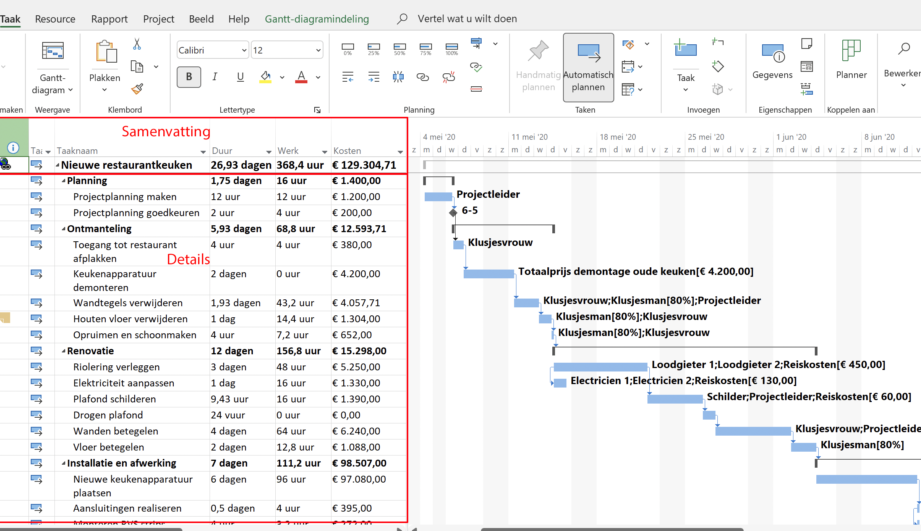Click the indent task icon
The image size is (921, 531).
coord(374,76)
